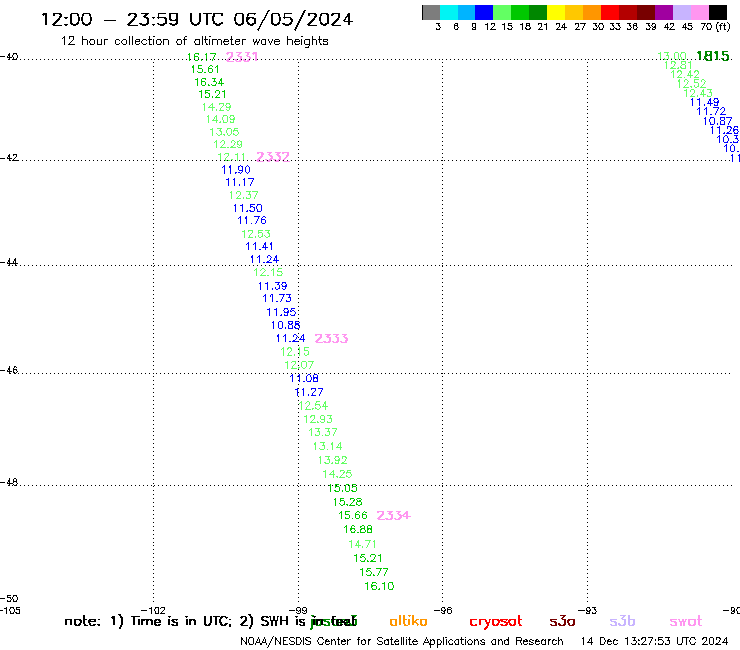Click the pink swatch near the 70 label
This screenshot has width=740, height=650.
(699, 12)
